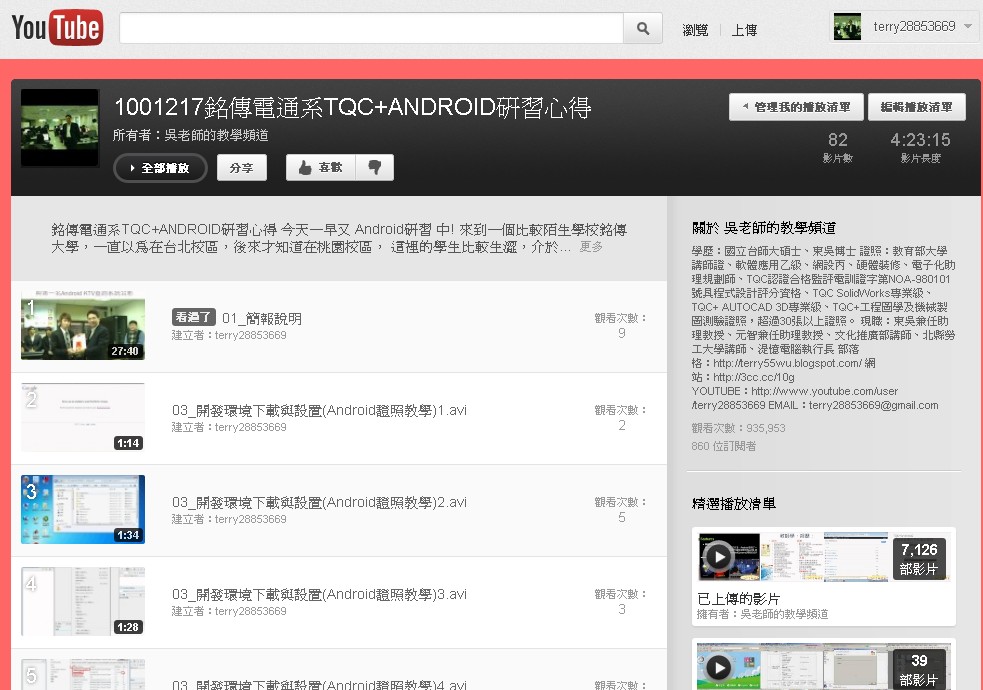The height and width of the screenshot is (690, 983).
Task: Click the YouTube logo
Action: pyautogui.click(x=57, y=28)
